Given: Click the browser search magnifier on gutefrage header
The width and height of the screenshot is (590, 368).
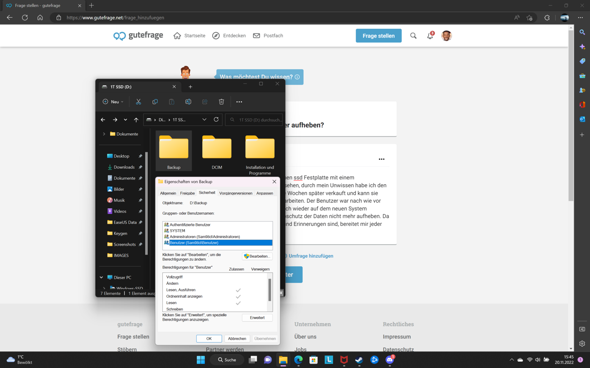Looking at the screenshot, I should pyautogui.click(x=413, y=36).
